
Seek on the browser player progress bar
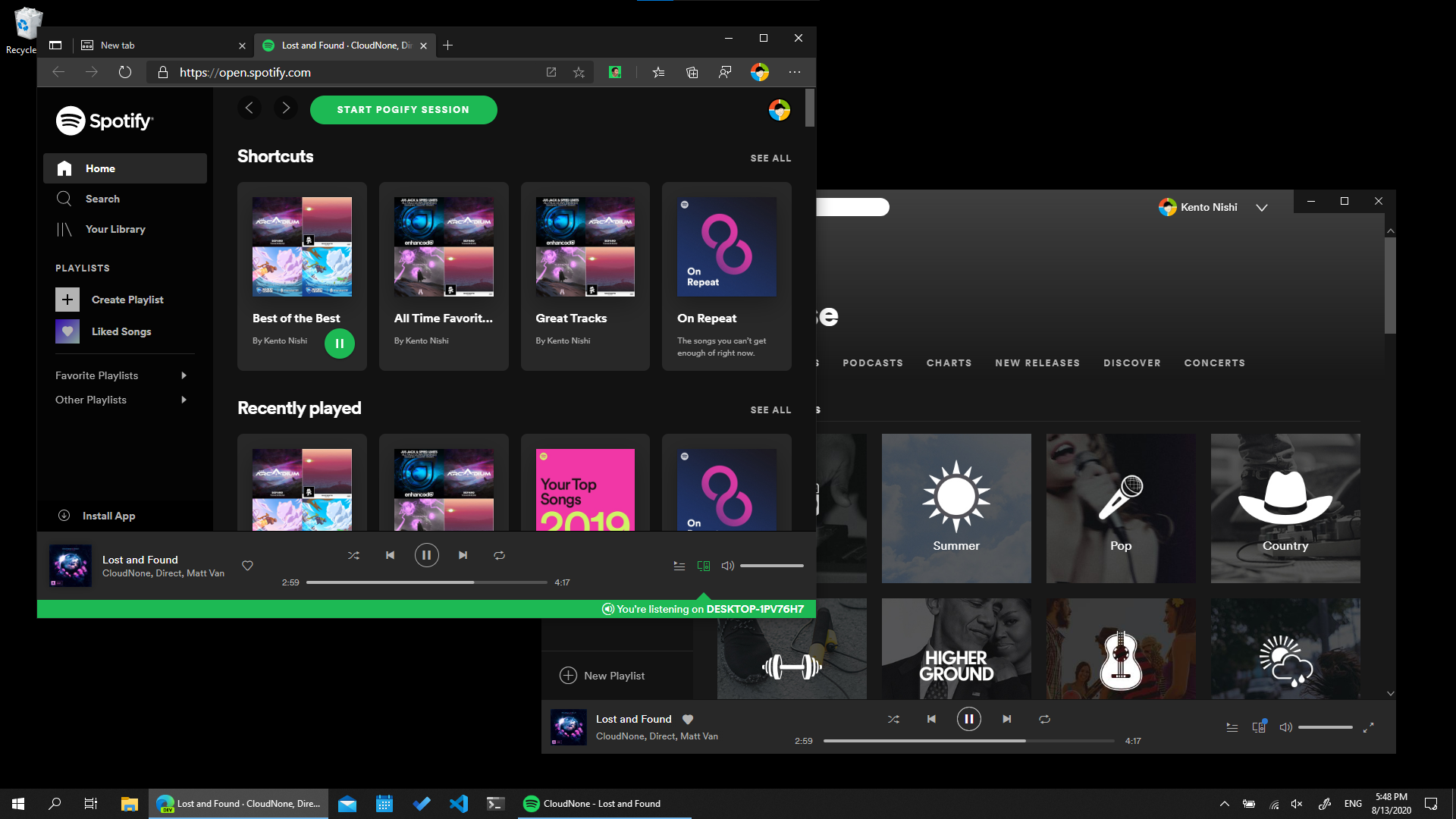[x=426, y=582]
